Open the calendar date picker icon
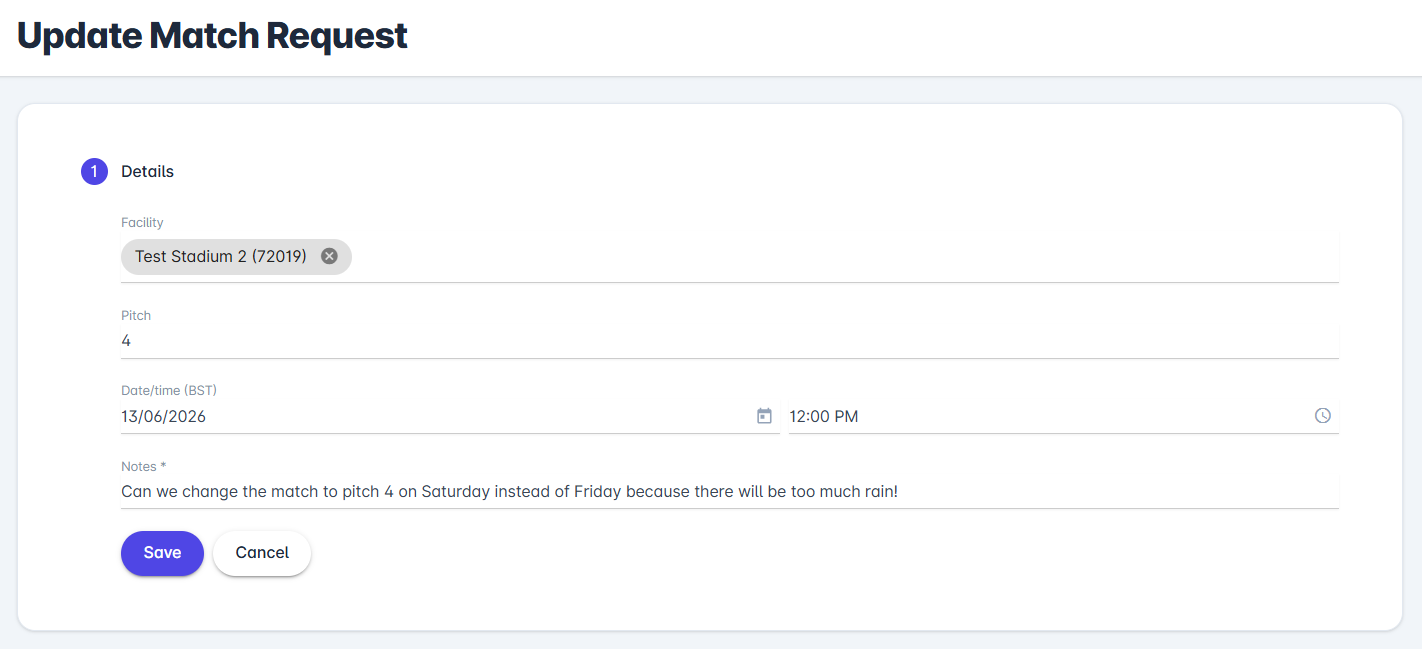This screenshot has height=649, width=1422. (764, 416)
